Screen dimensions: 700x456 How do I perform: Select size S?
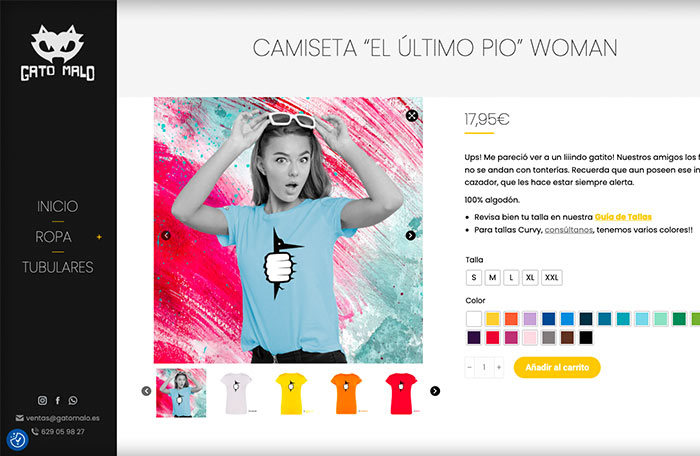click(474, 277)
